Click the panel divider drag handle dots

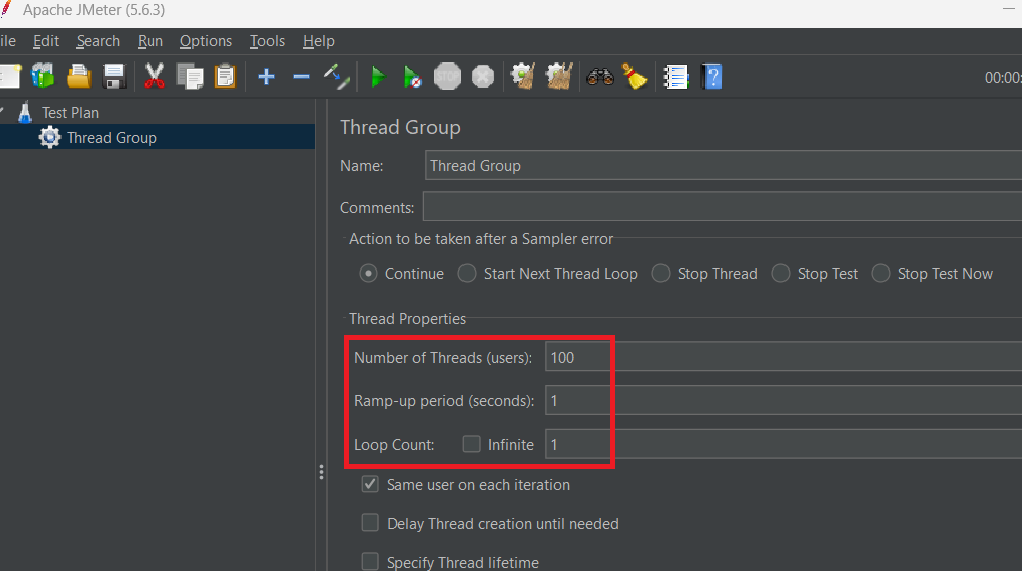coord(321,472)
